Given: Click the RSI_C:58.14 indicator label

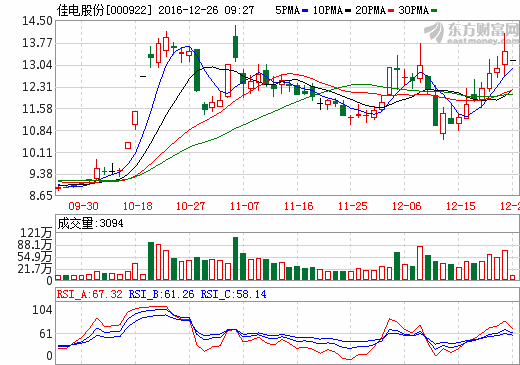Looking at the screenshot, I should (233, 294).
